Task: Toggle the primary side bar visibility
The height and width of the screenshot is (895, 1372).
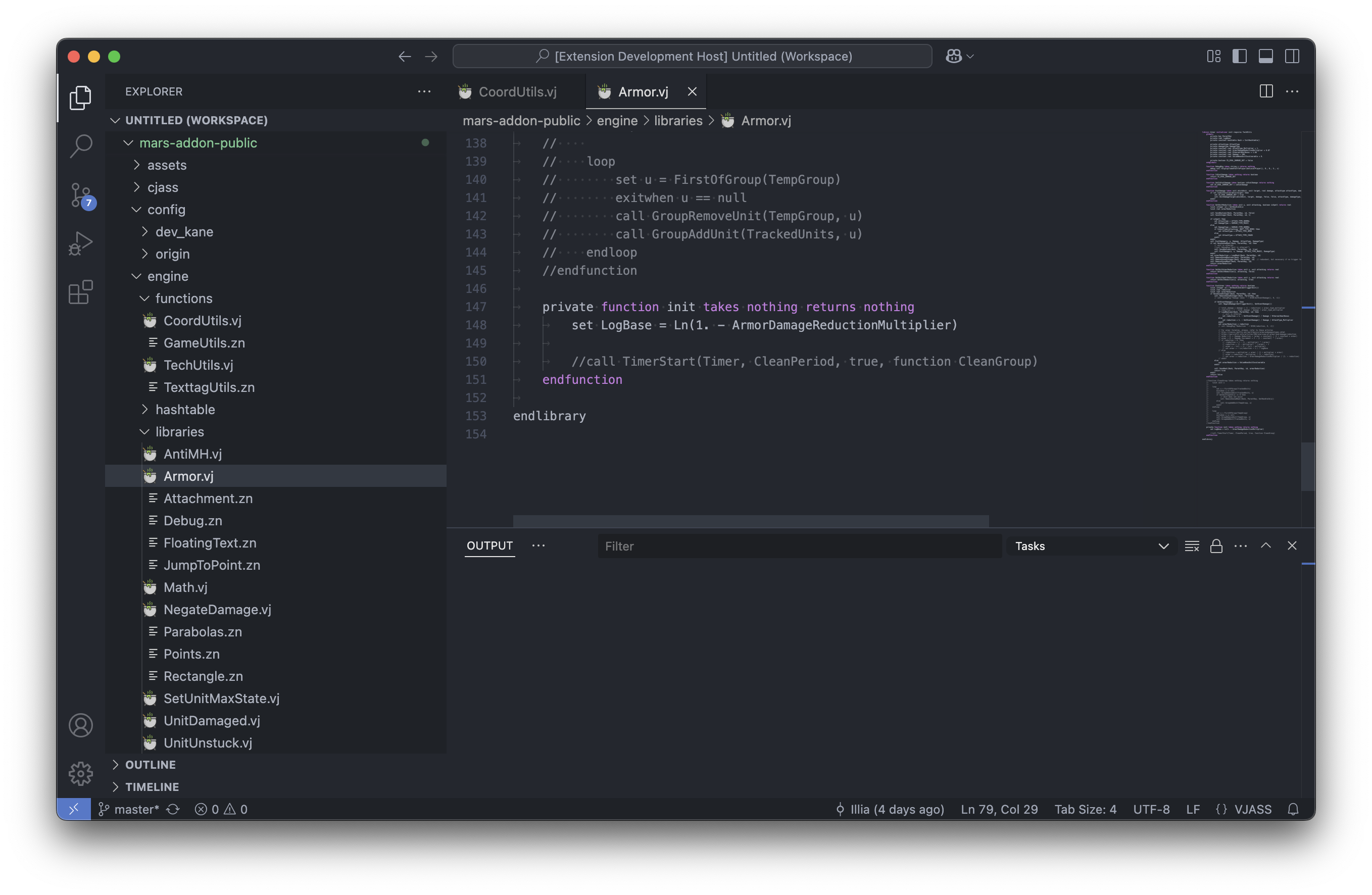Action: (x=1240, y=57)
